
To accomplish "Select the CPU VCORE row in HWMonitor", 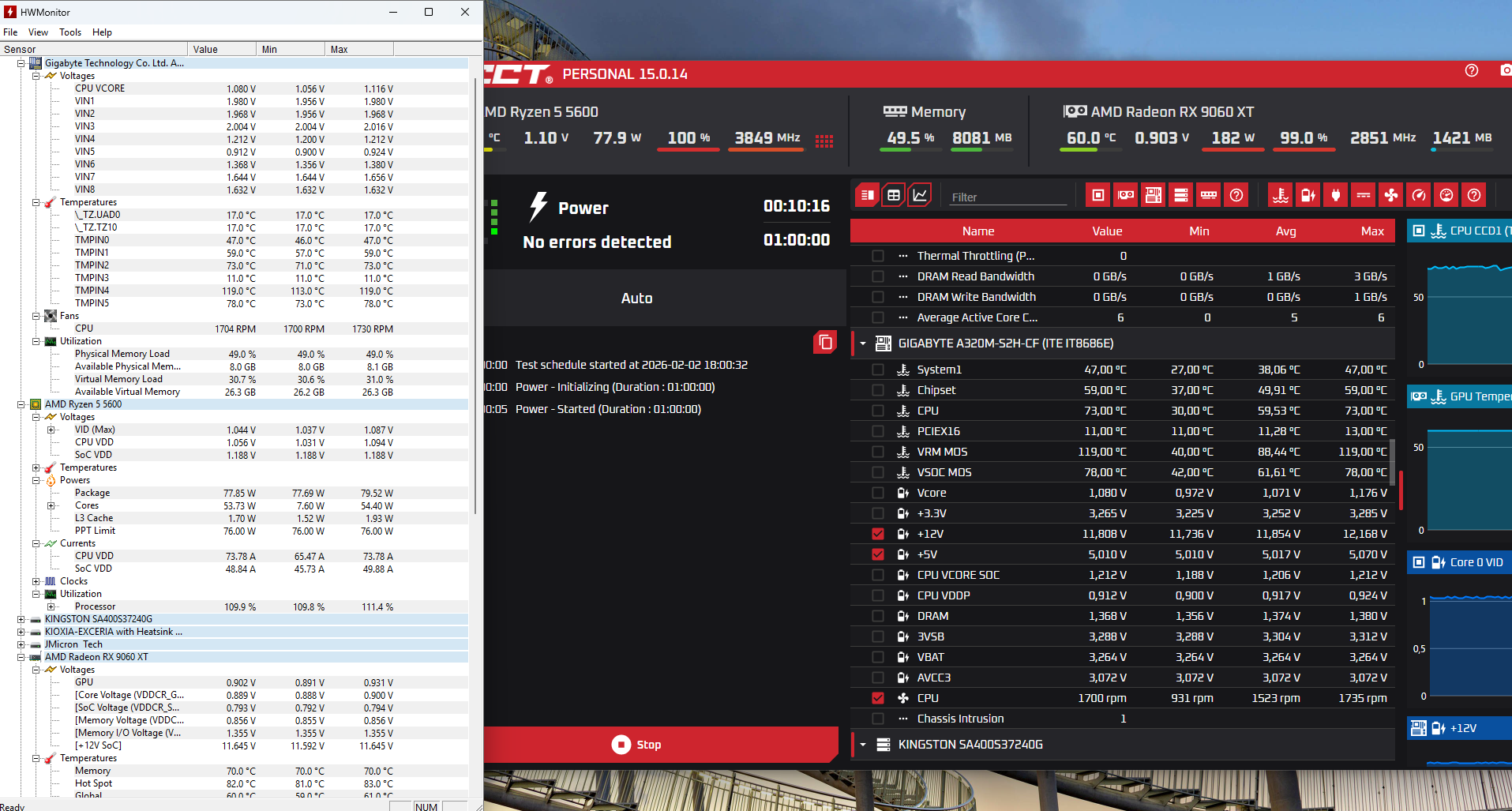I will 234,88.
